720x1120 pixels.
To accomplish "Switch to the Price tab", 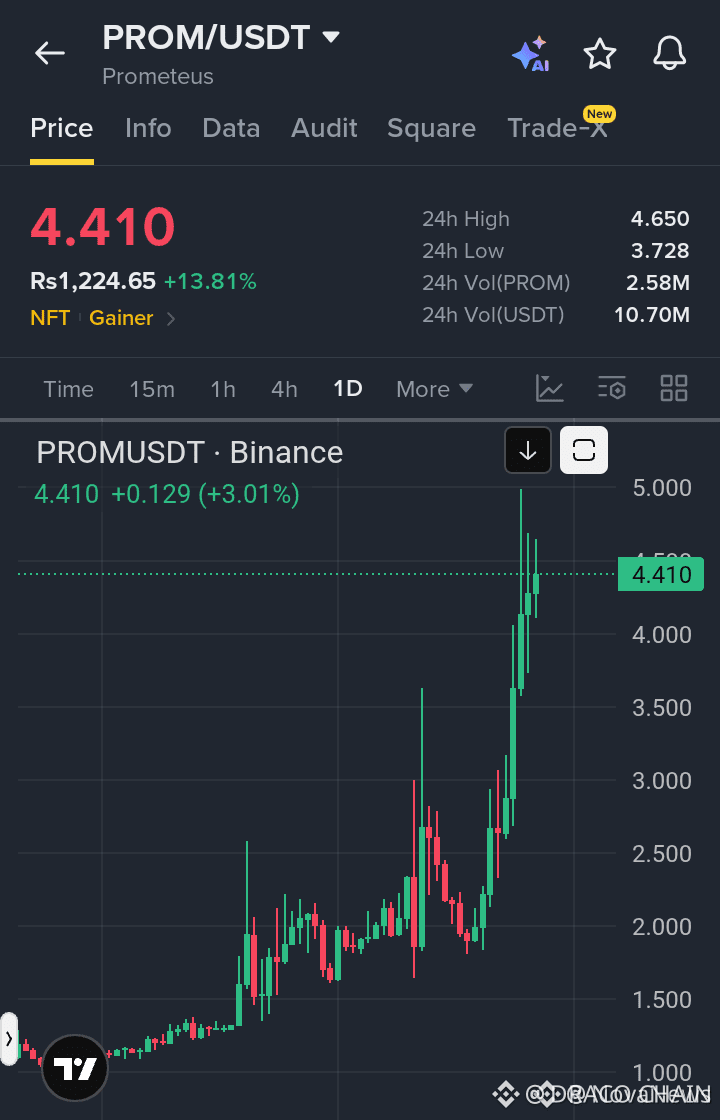I will pyautogui.click(x=61, y=129).
